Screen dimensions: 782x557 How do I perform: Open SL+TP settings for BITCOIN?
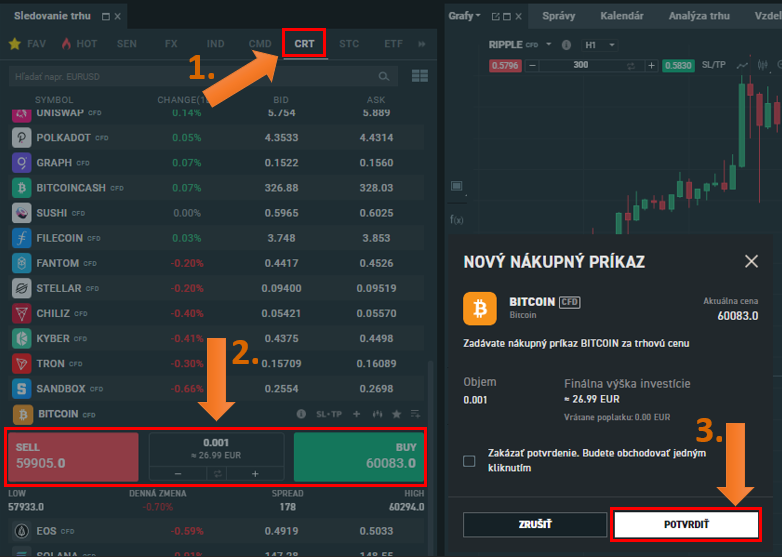329,414
